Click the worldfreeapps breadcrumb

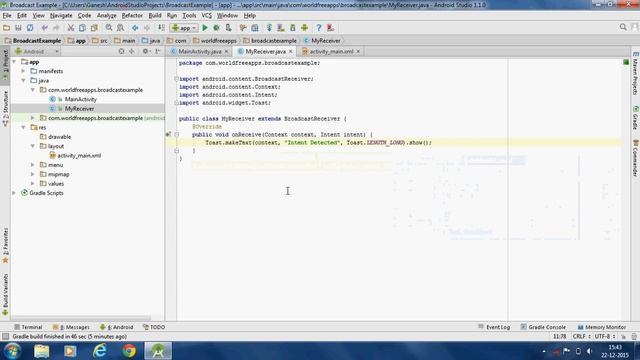[x=218, y=41]
